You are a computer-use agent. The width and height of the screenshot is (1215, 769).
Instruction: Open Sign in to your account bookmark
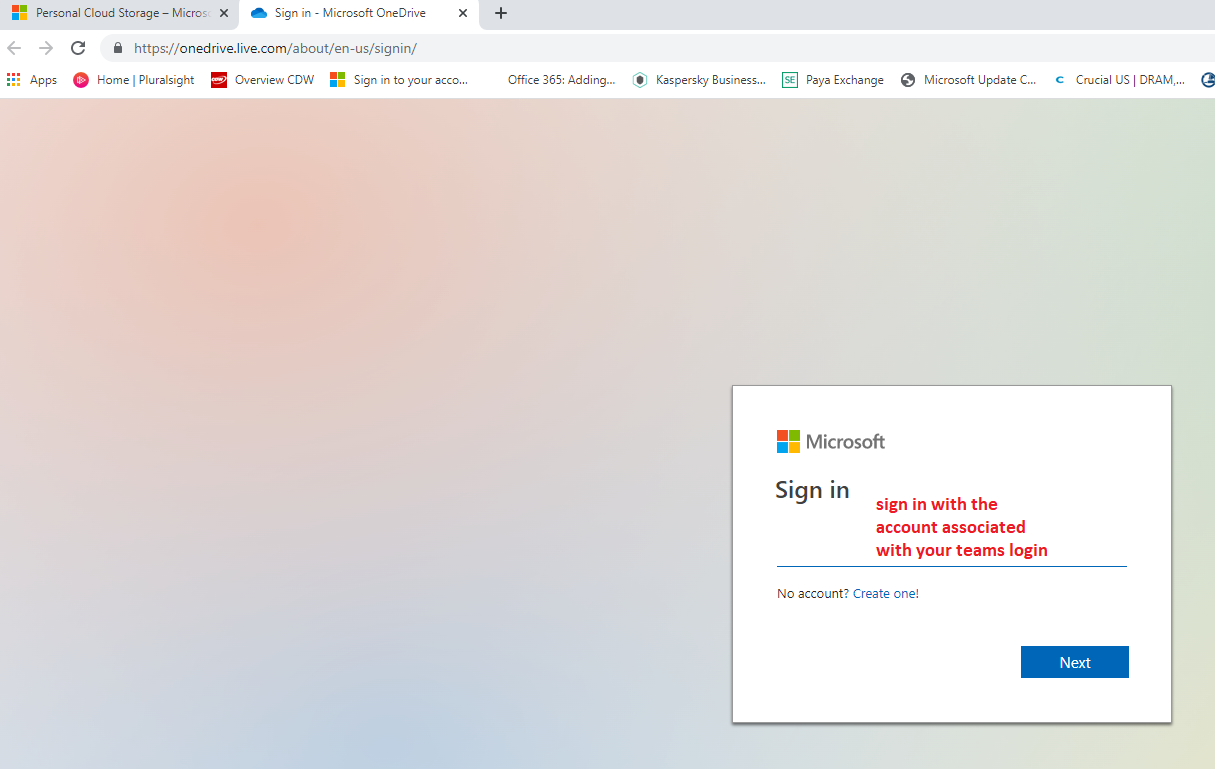coord(400,80)
